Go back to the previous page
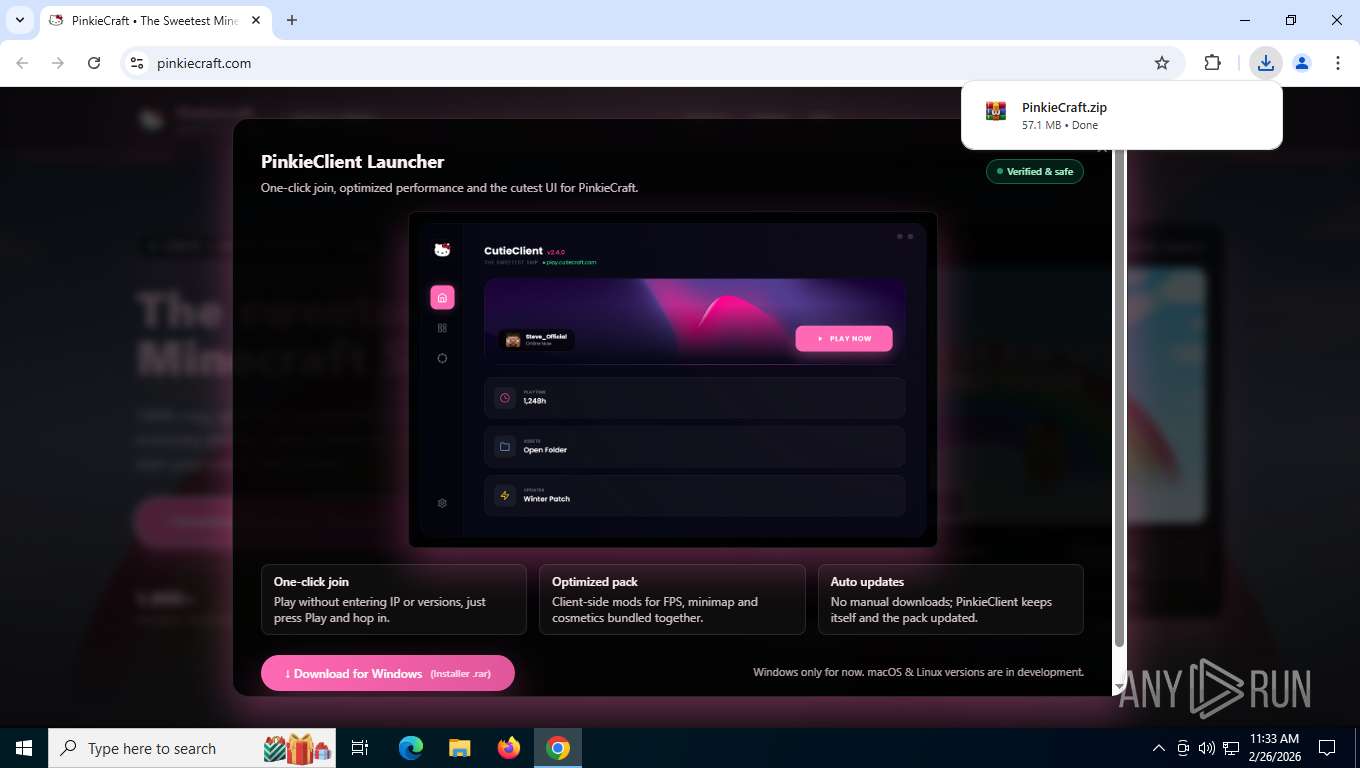 22,63
